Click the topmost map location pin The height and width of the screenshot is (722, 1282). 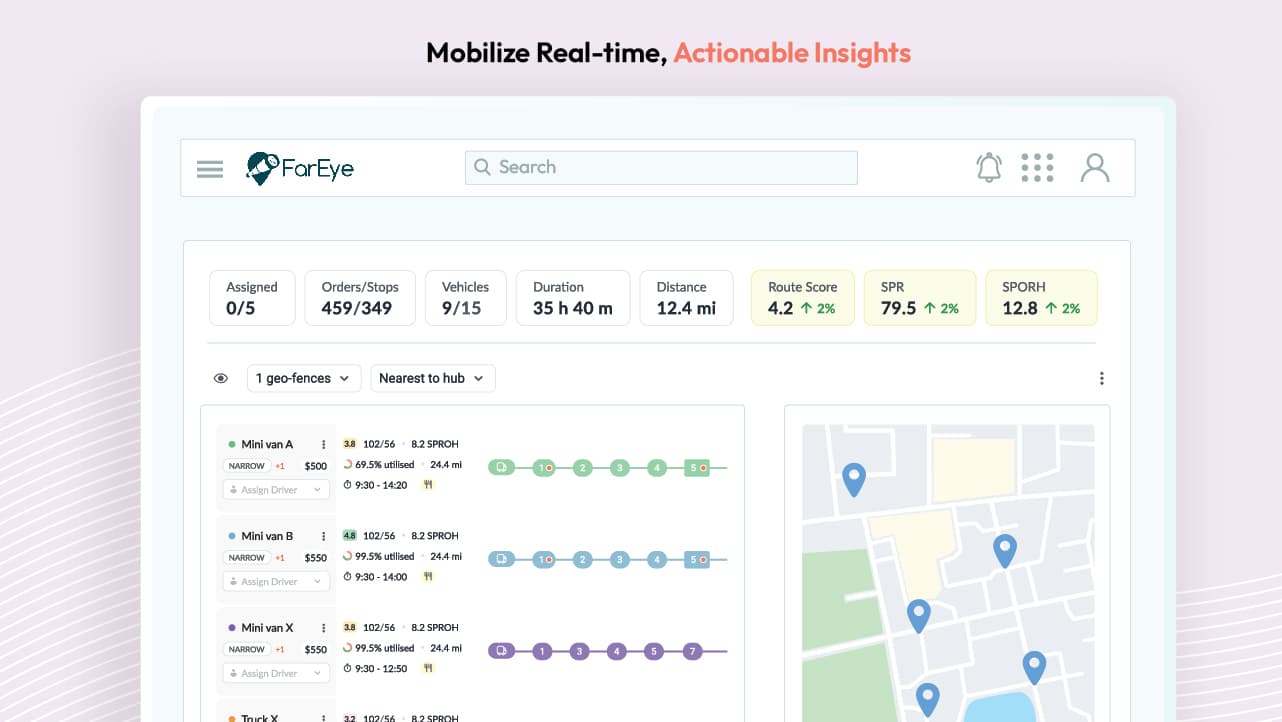[x=853, y=480]
